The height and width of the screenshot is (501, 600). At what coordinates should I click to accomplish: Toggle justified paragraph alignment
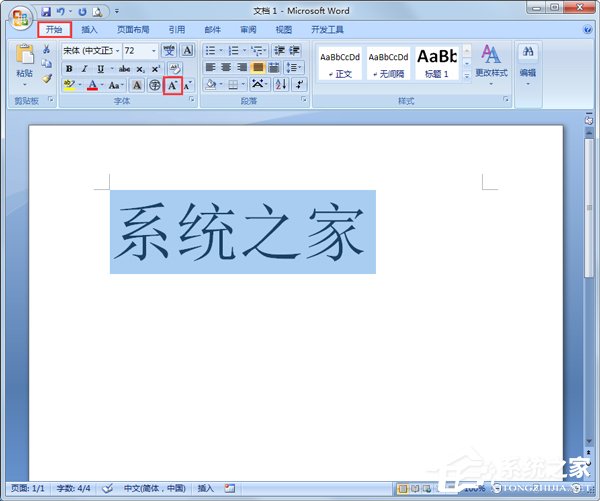tap(258, 68)
